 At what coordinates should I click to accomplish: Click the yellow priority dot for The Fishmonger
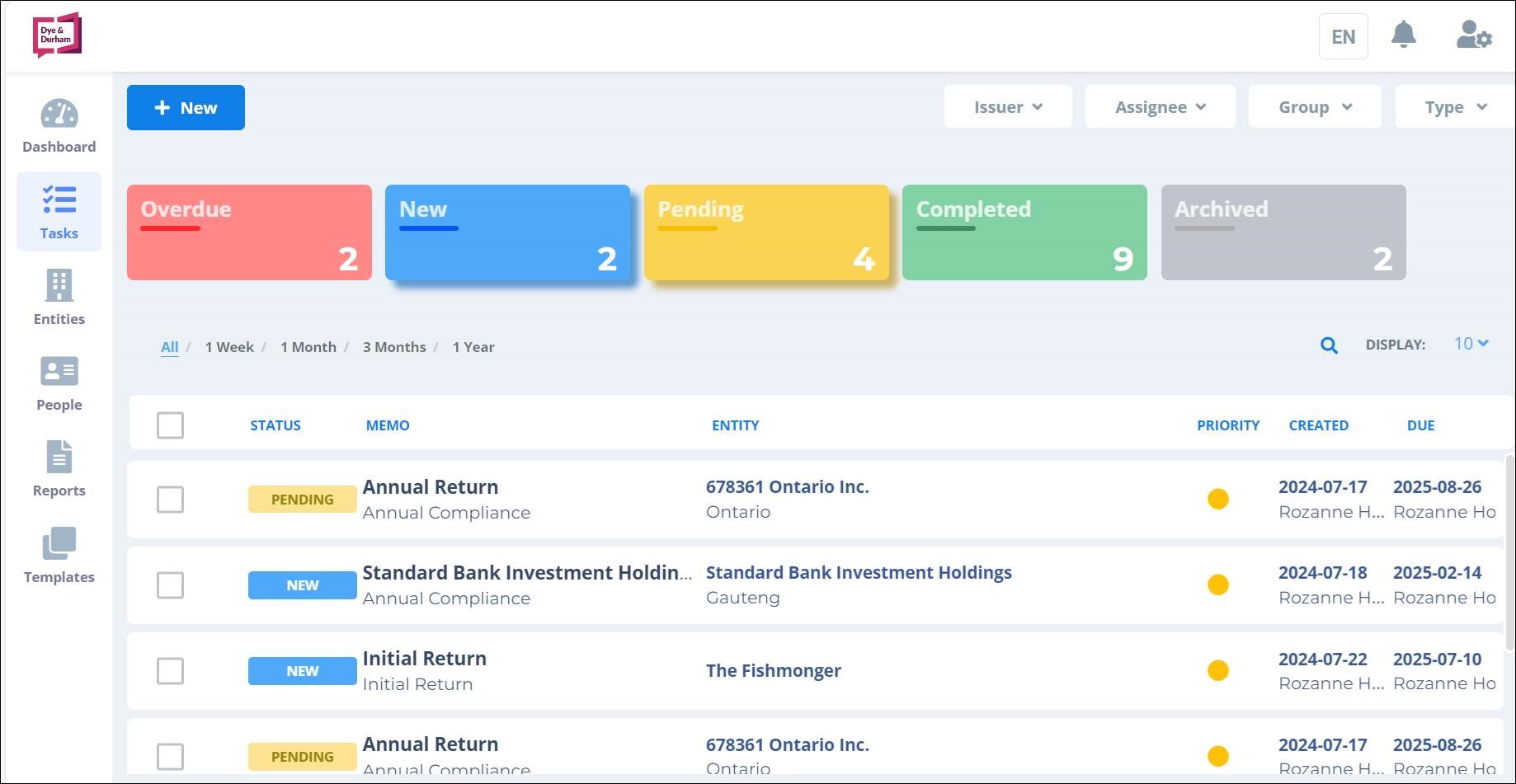1217,670
